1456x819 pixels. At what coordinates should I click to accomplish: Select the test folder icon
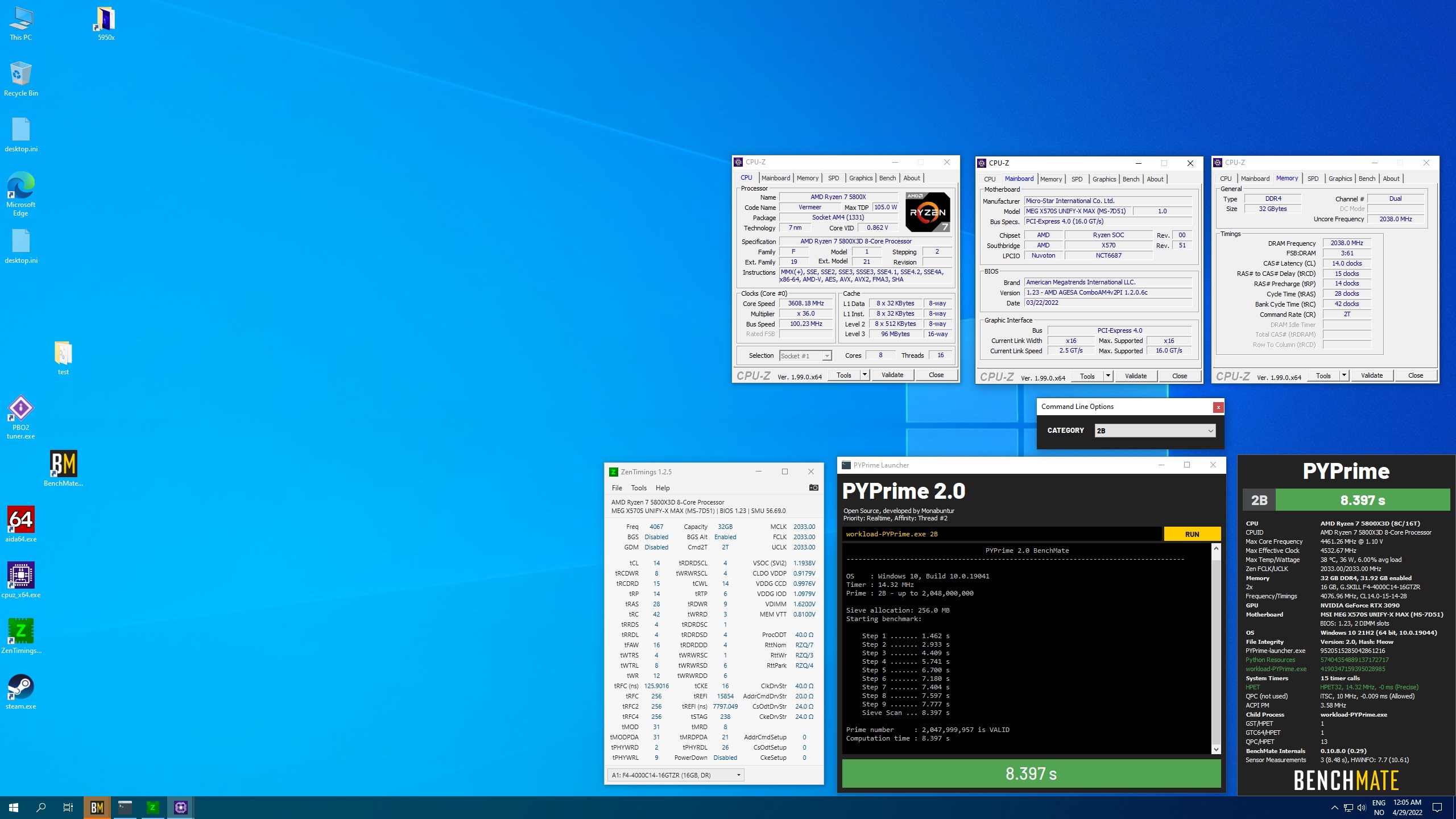pos(63,358)
